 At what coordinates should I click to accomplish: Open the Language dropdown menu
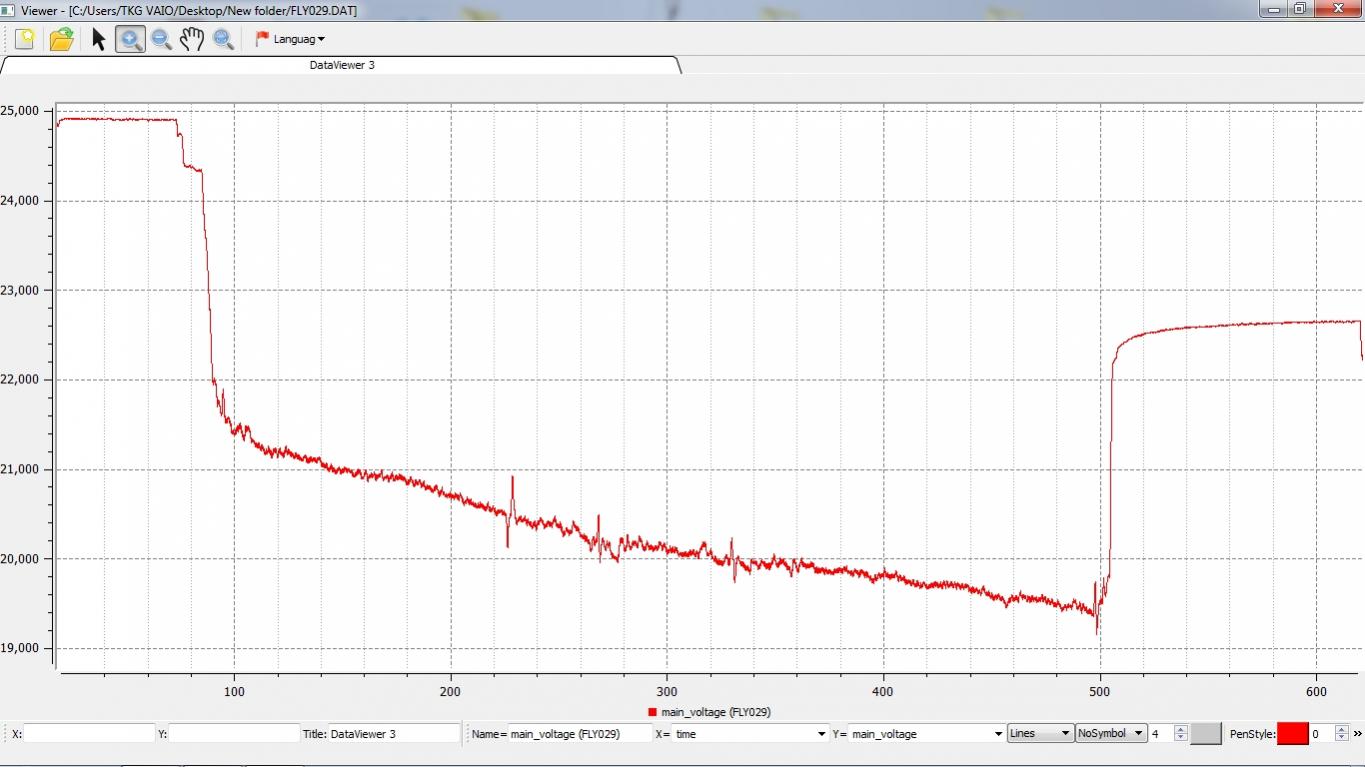[299, 39]
